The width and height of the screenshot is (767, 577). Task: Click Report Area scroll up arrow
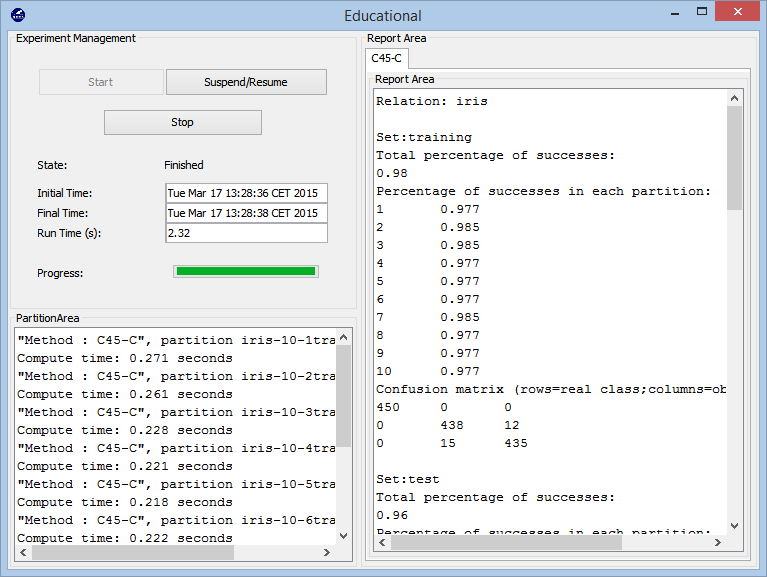click(x=734, y=98)
